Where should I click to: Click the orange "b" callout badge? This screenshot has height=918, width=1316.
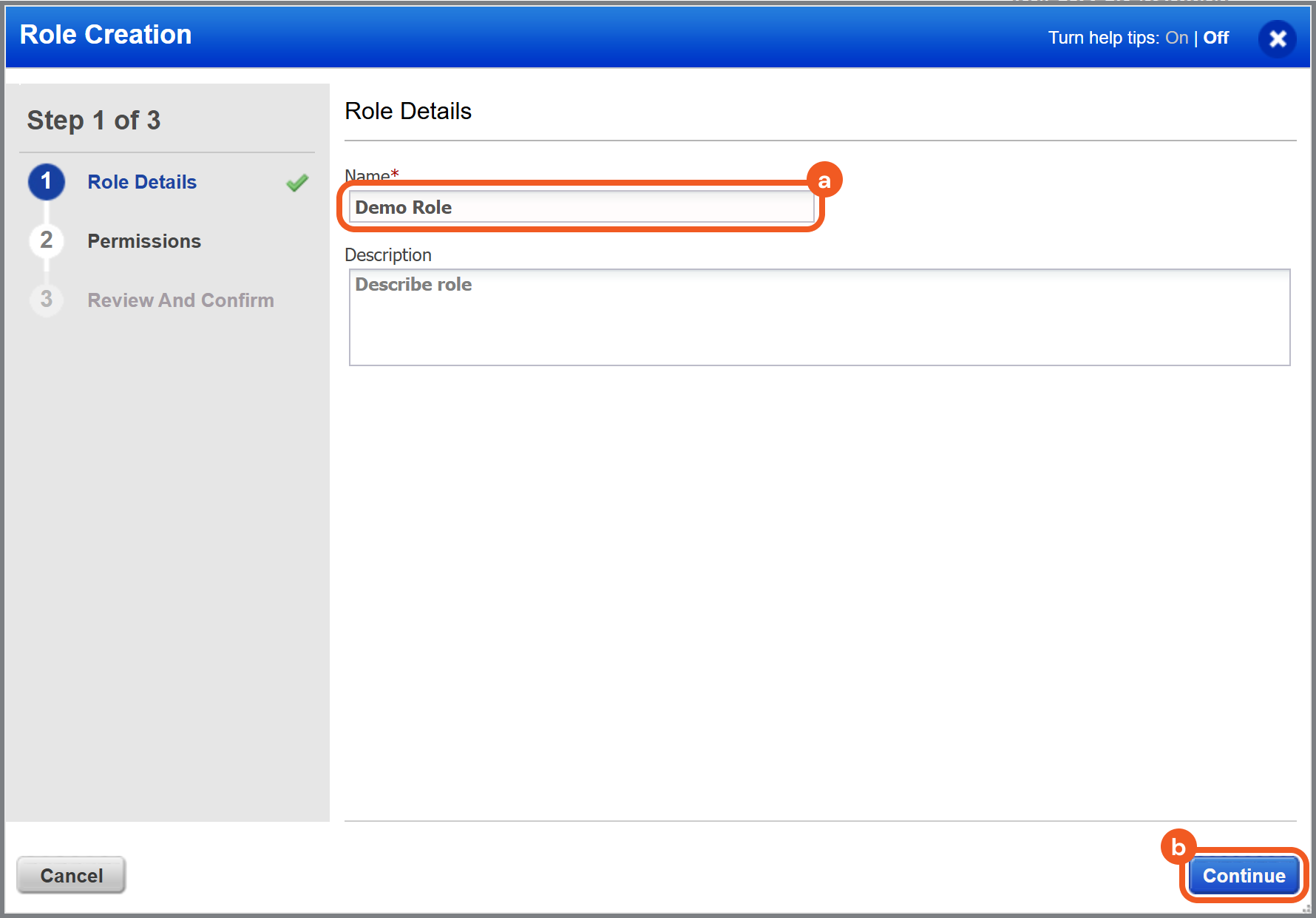point(1178,847)
